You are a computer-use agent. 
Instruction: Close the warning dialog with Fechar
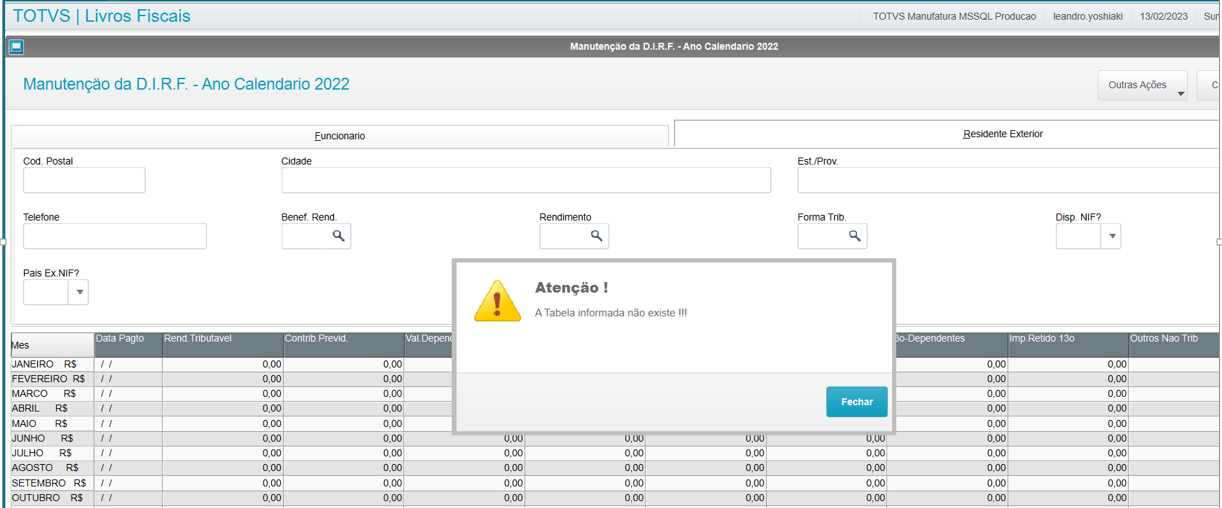[856, 401]
